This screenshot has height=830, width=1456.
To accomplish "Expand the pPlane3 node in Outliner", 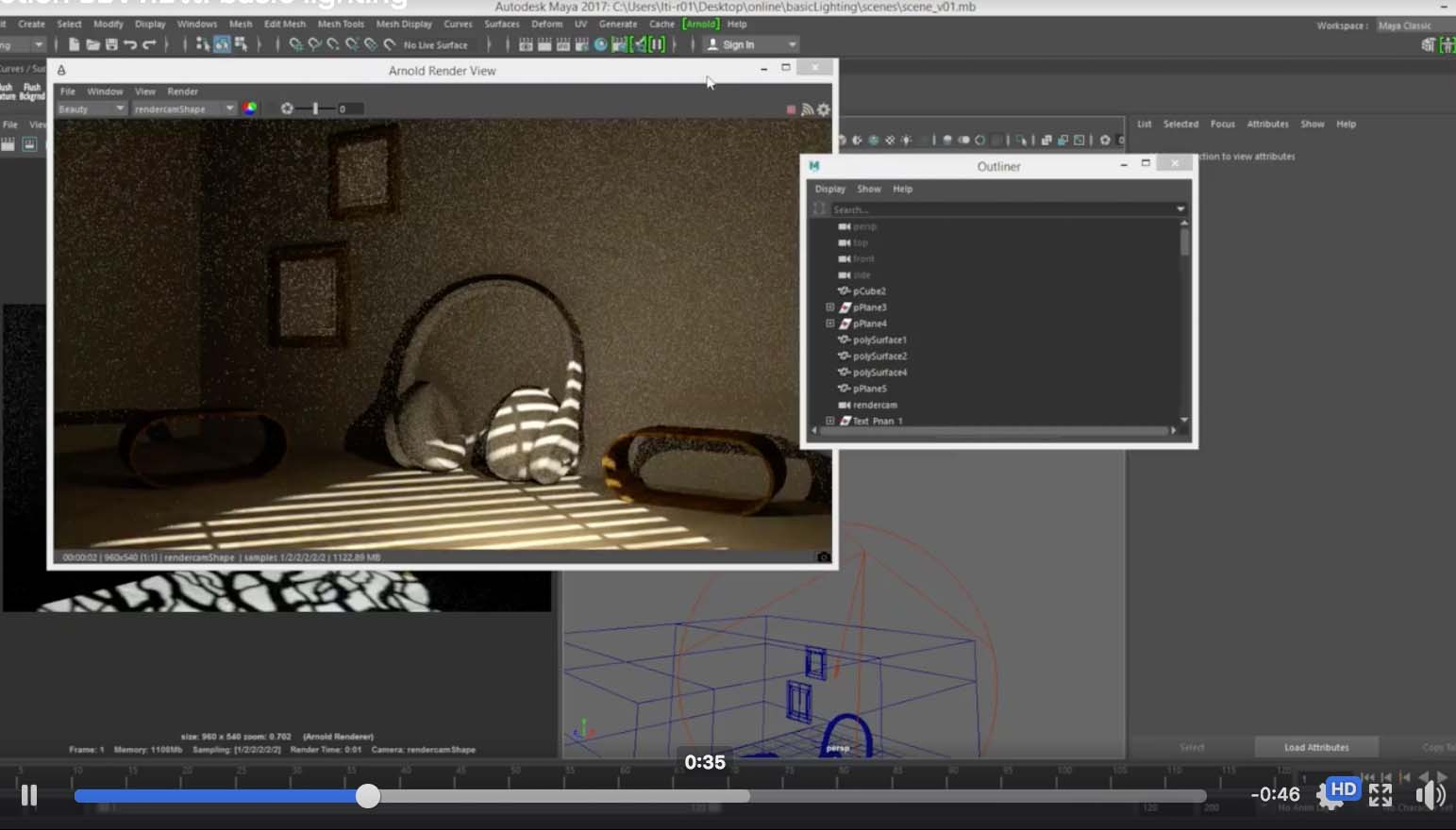I will 830,307.
